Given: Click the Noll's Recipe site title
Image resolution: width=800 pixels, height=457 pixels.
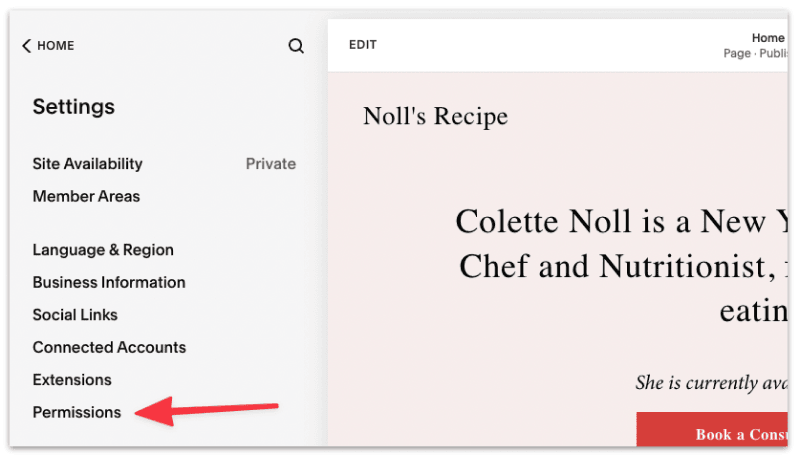Looking at the screenshot, I should (x=435, y=116).
